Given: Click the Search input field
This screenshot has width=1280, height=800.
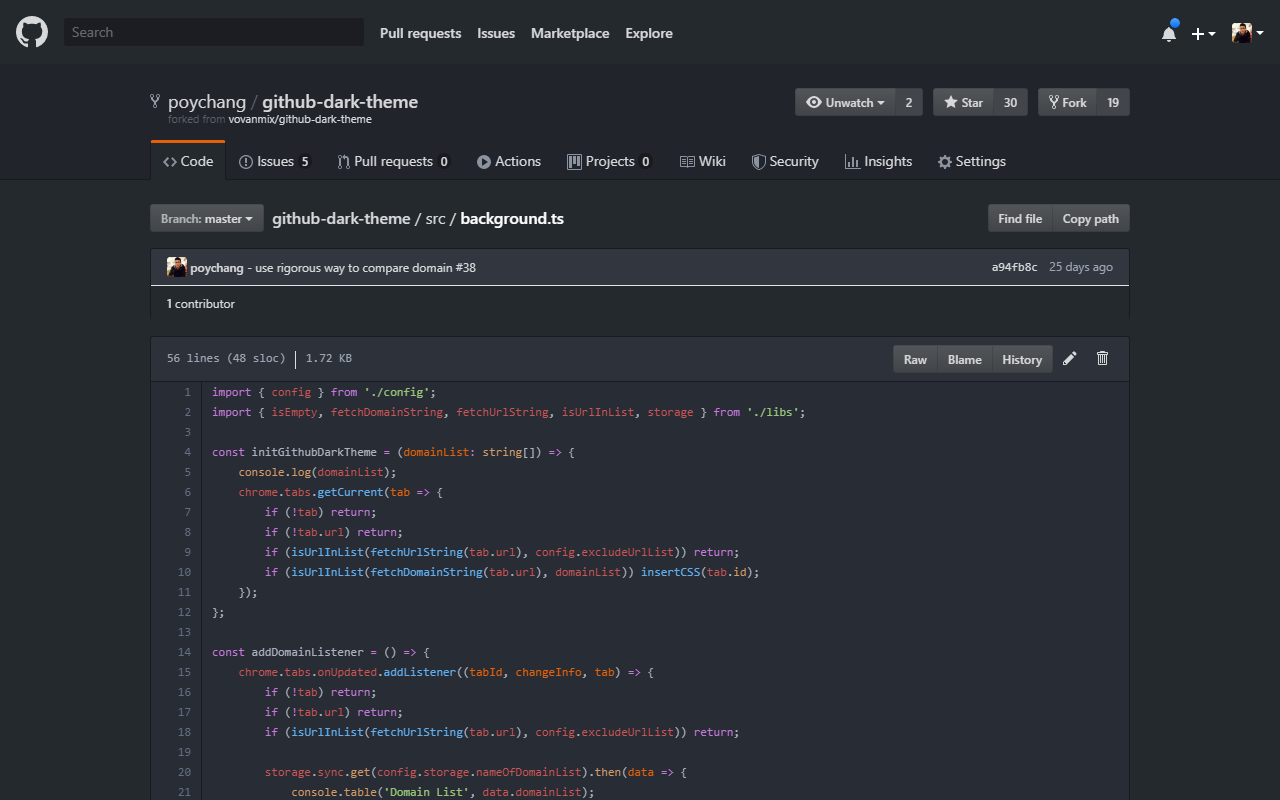Looking at the screenshot, I should (213, 31).
